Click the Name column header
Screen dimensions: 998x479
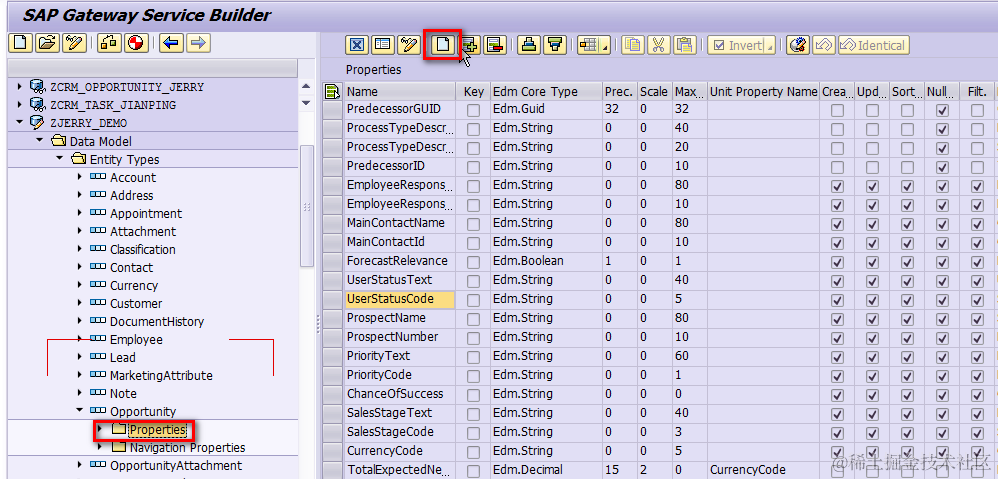[x=400, y=92]
